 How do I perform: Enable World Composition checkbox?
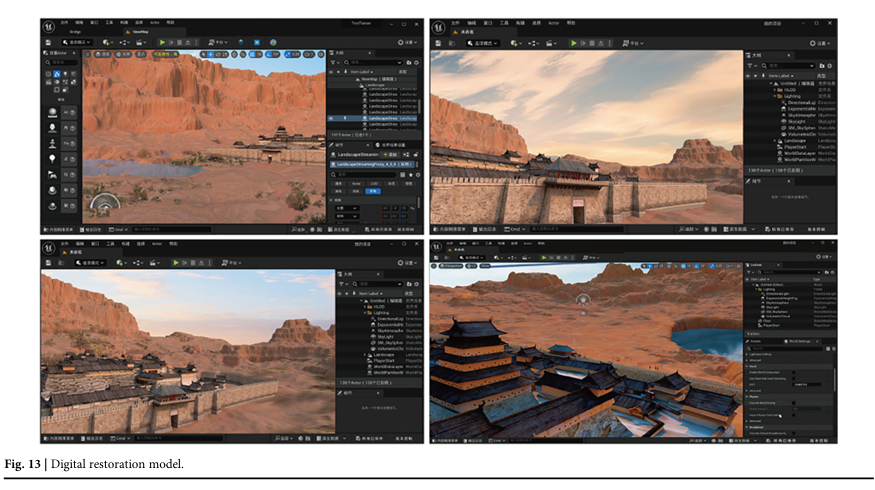coord(794,372)
